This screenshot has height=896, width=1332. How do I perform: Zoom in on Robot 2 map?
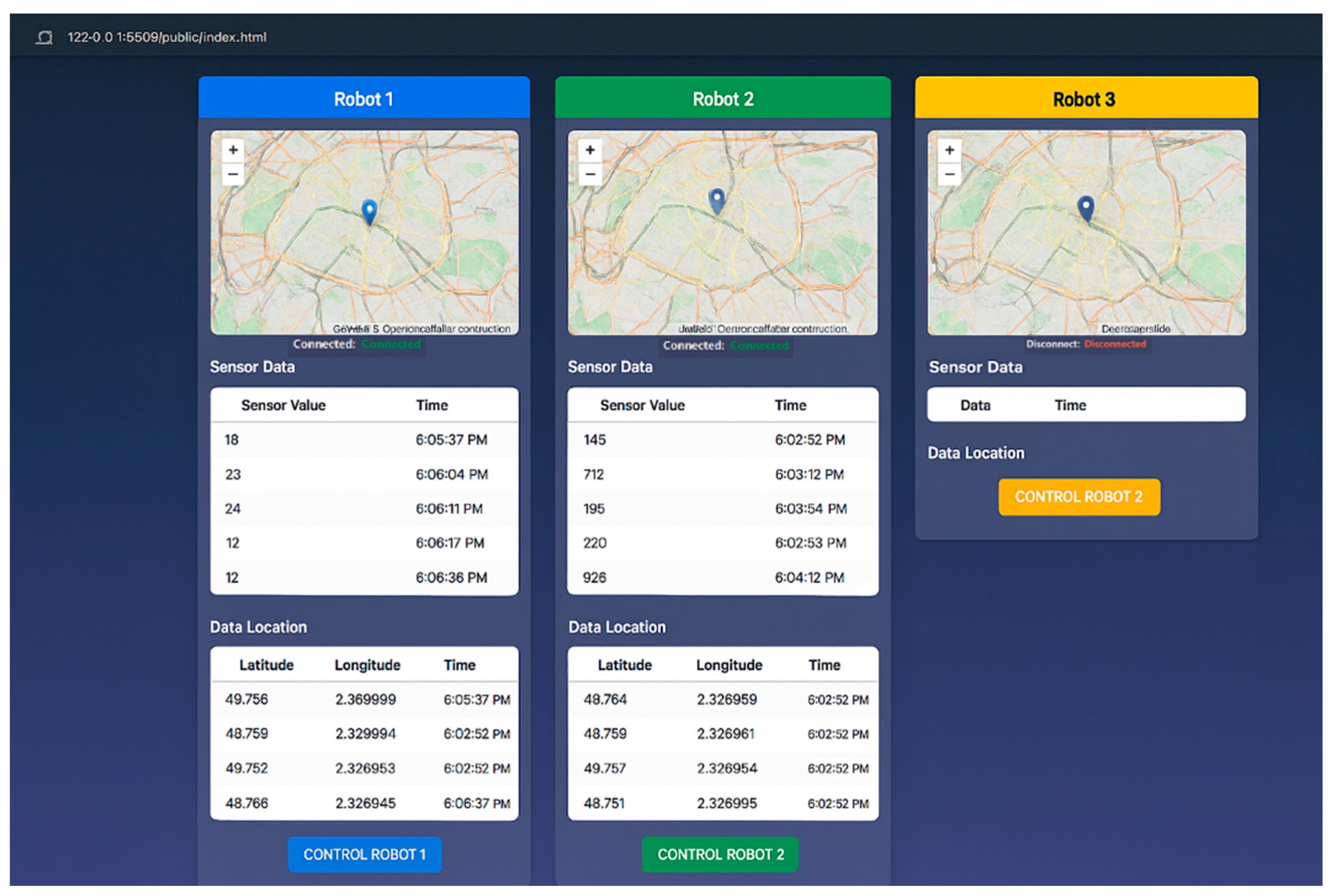point(590,150)
